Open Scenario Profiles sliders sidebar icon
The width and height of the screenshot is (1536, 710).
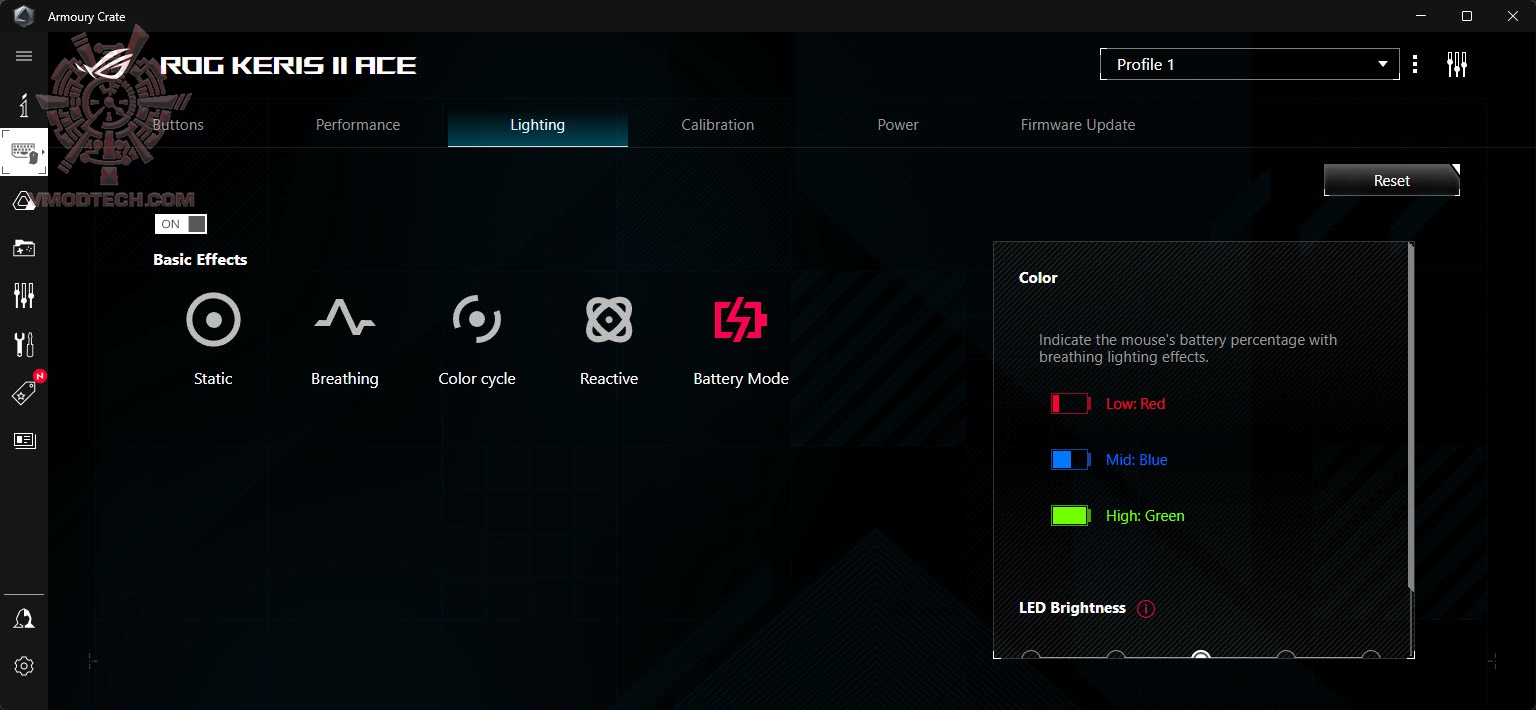tap(24, 295)
